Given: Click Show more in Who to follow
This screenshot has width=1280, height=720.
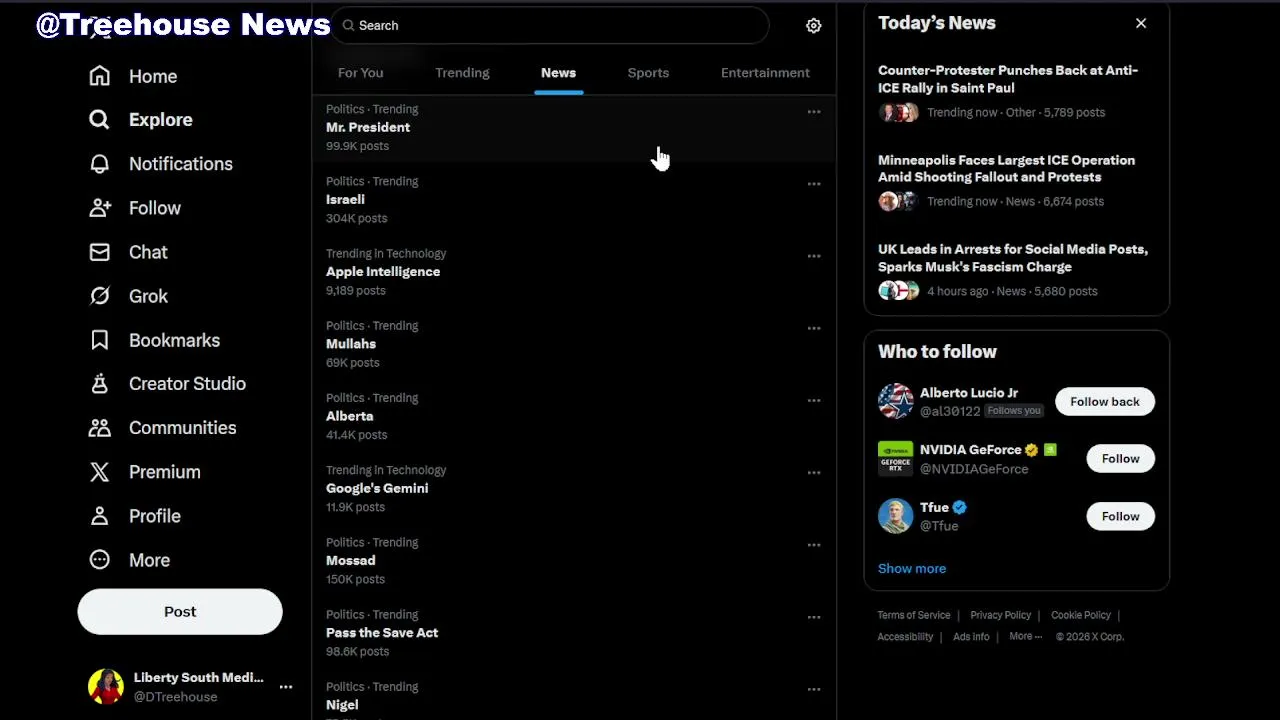Looking at the screenshot, I should [x=912, y=569].
